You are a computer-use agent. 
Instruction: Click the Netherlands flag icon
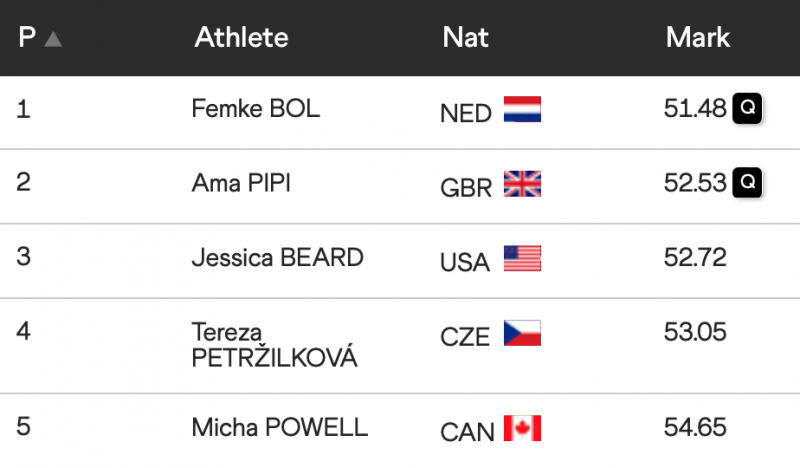click(x=521, y=109)
